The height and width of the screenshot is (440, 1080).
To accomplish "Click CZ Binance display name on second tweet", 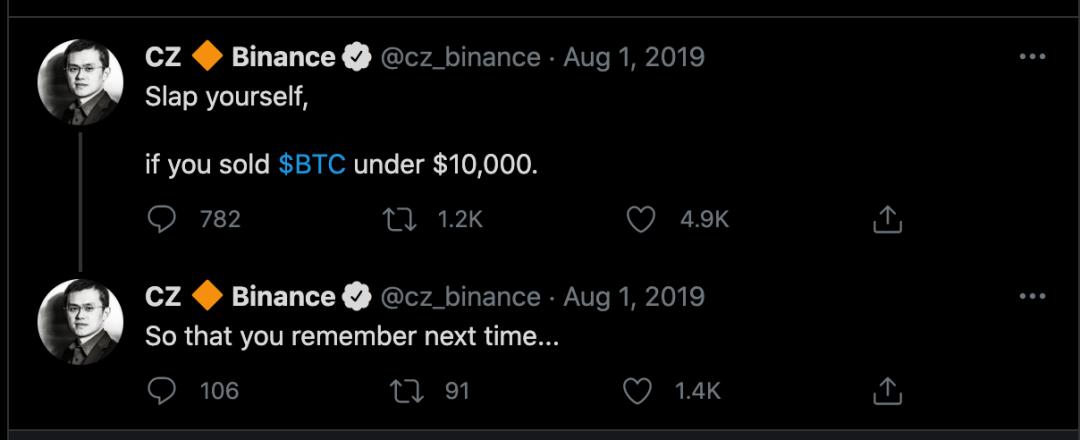I will (x=240, y=297).
